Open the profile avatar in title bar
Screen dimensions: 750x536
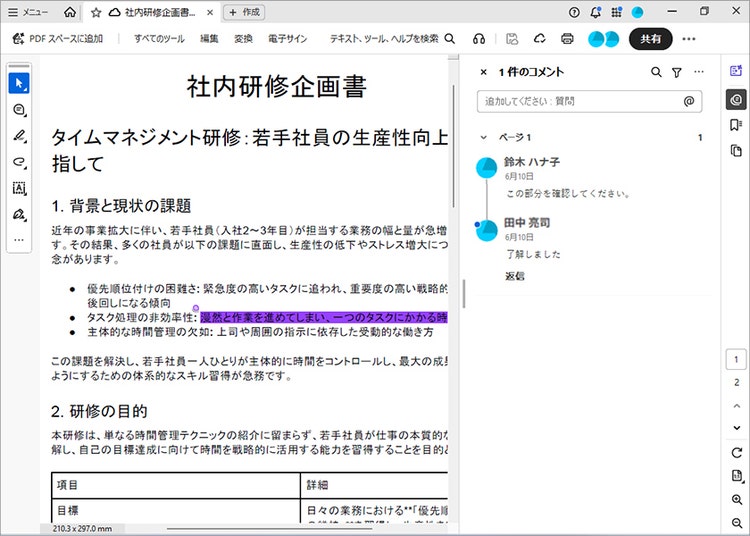[x=637, y=12]
